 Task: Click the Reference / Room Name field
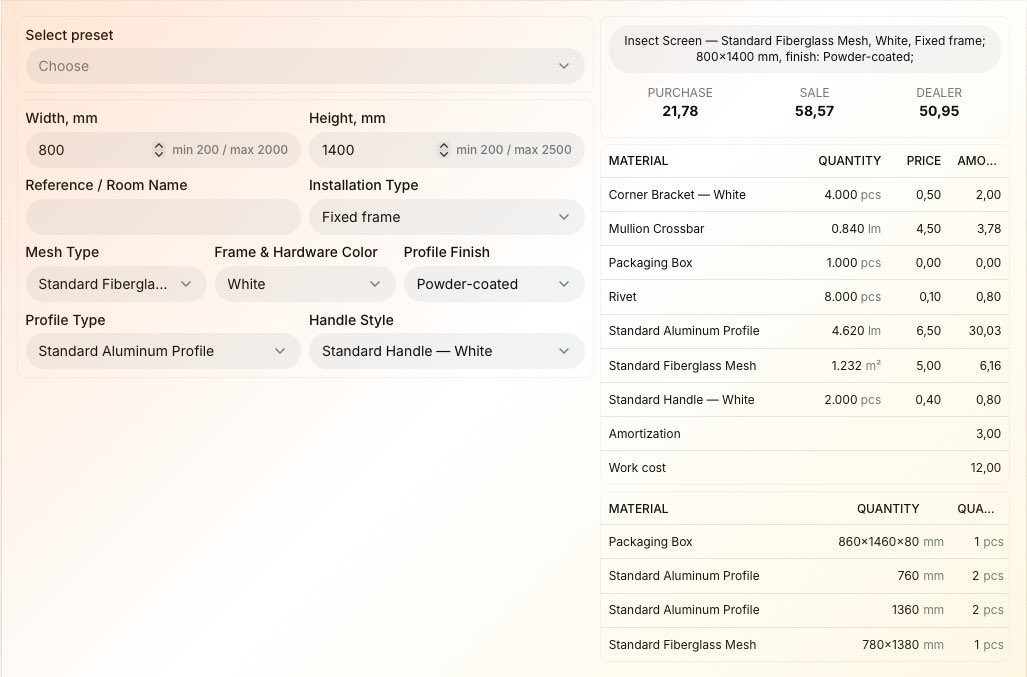tap(163, 217)
